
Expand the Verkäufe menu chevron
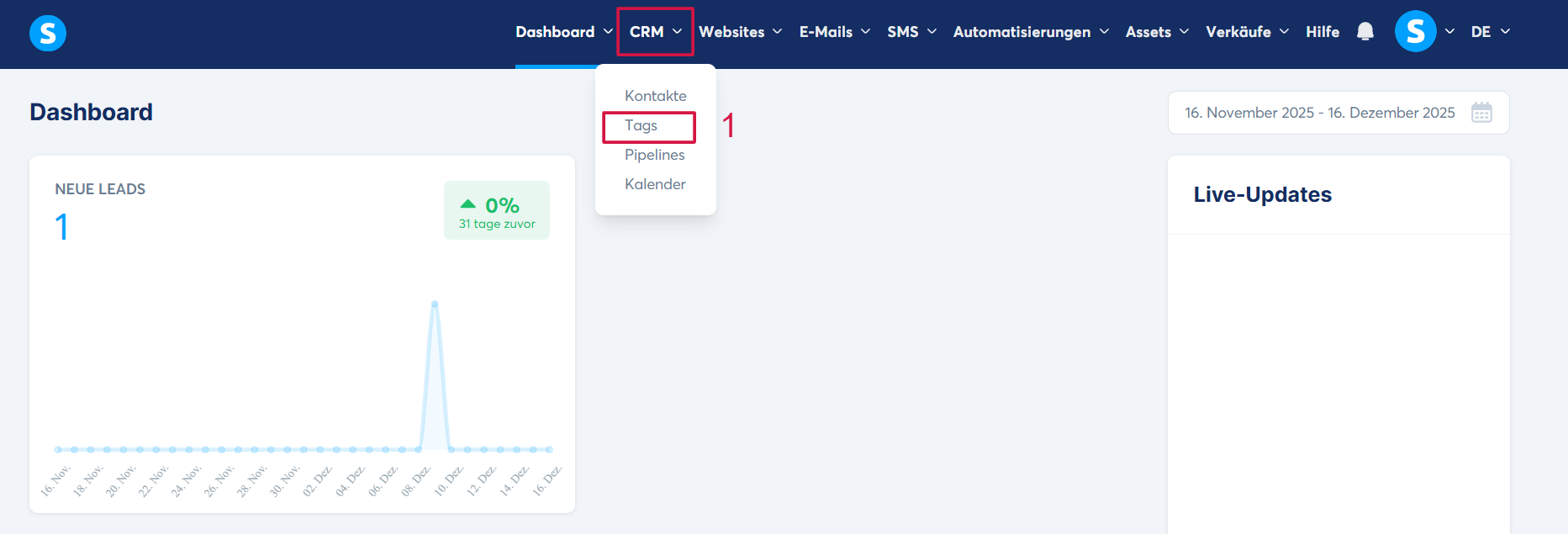(x=1284, y=32)
